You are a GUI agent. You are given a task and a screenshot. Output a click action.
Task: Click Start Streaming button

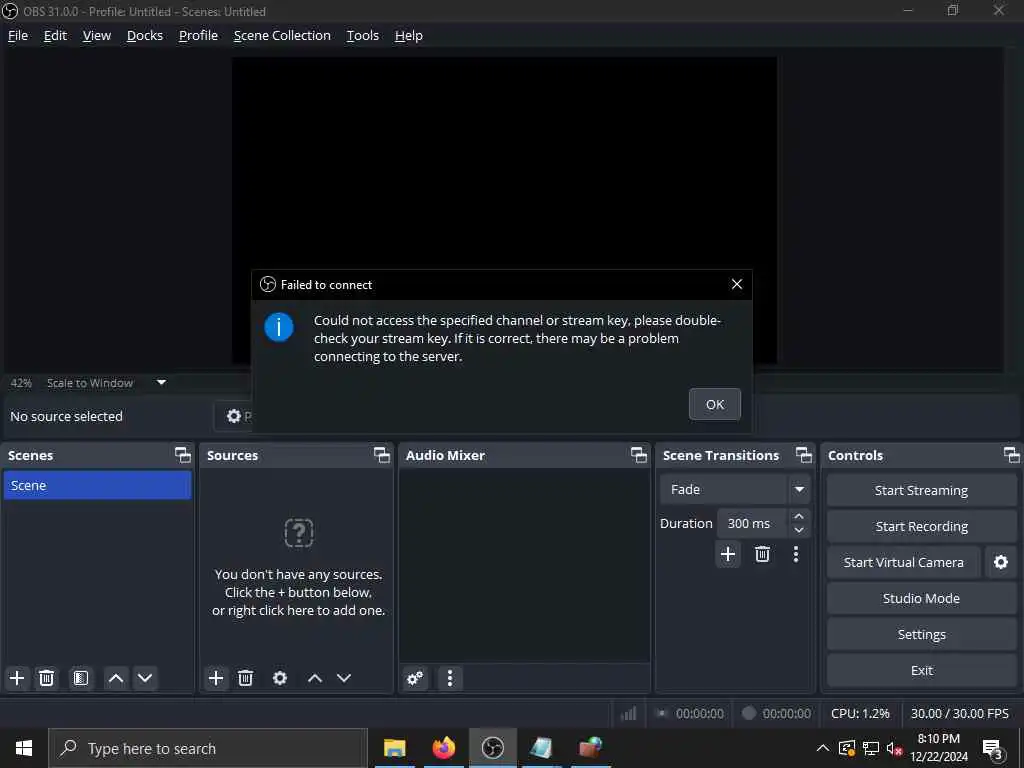[x=921, y=490]
